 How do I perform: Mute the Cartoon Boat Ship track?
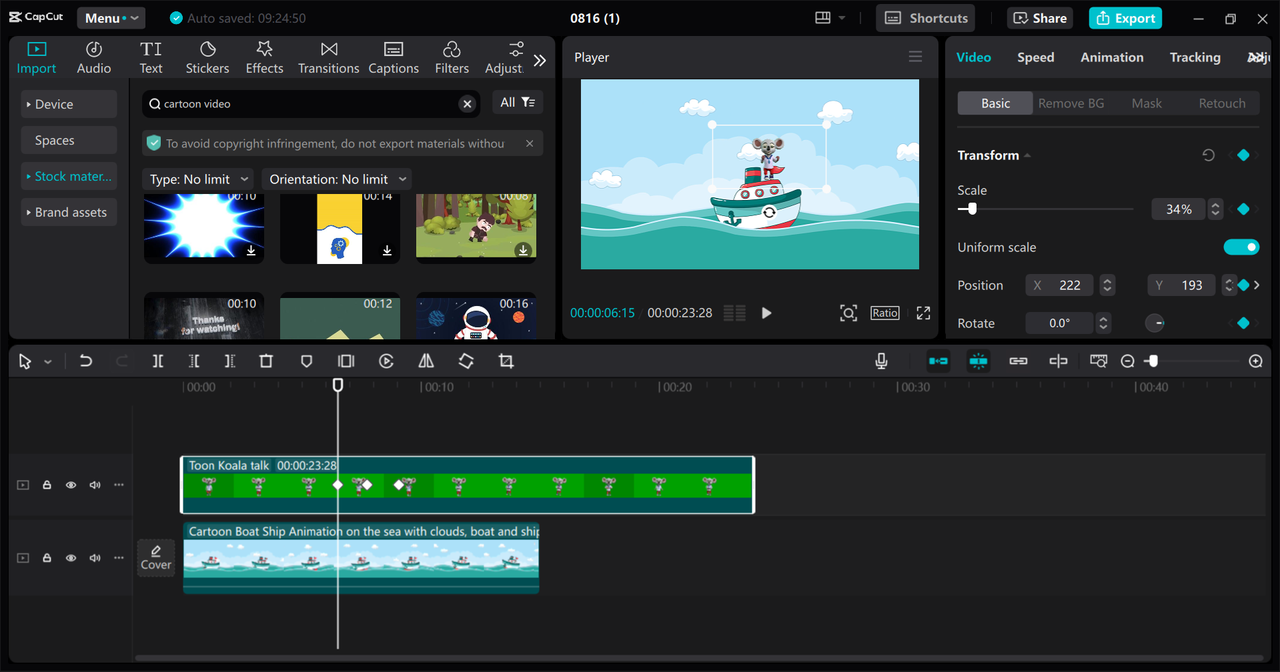[95, 558]
